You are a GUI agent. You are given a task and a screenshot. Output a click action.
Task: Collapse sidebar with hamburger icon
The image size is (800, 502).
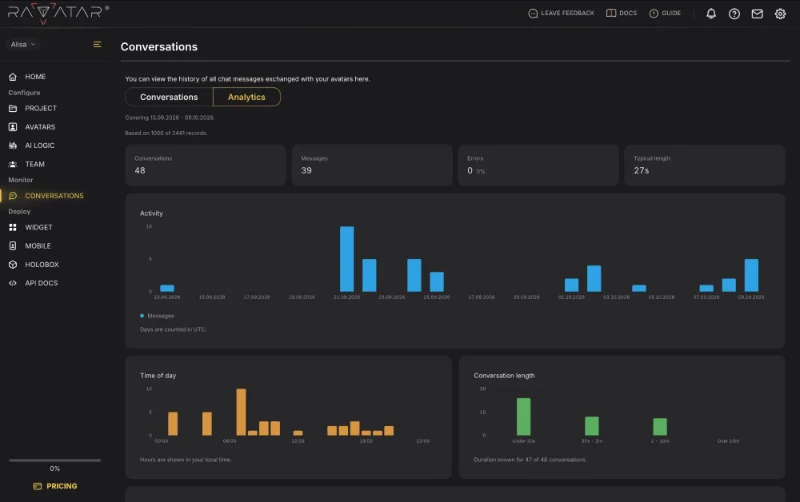97,44
